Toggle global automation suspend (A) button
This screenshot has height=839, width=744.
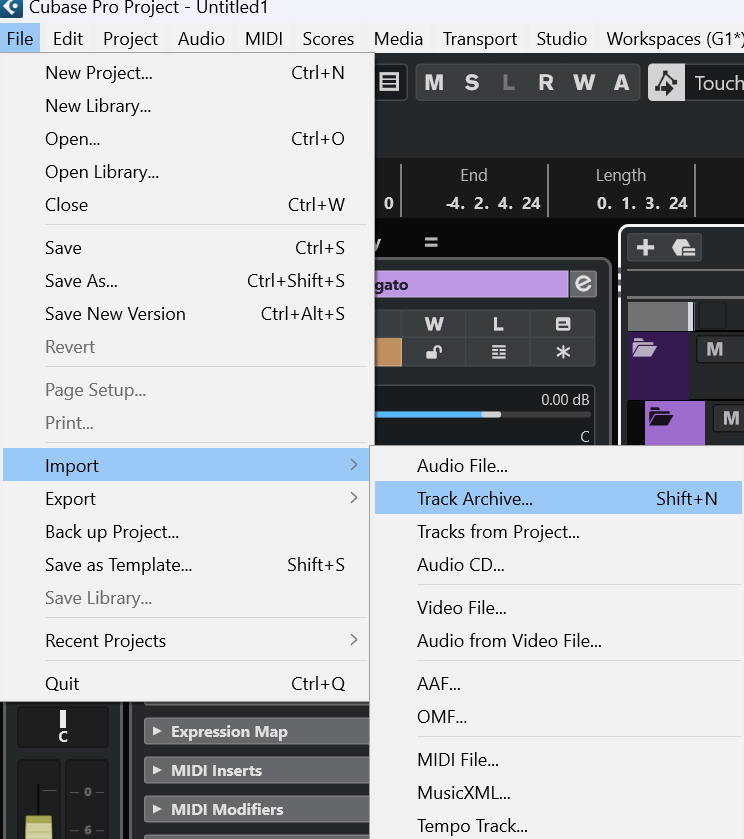[621, 82]
